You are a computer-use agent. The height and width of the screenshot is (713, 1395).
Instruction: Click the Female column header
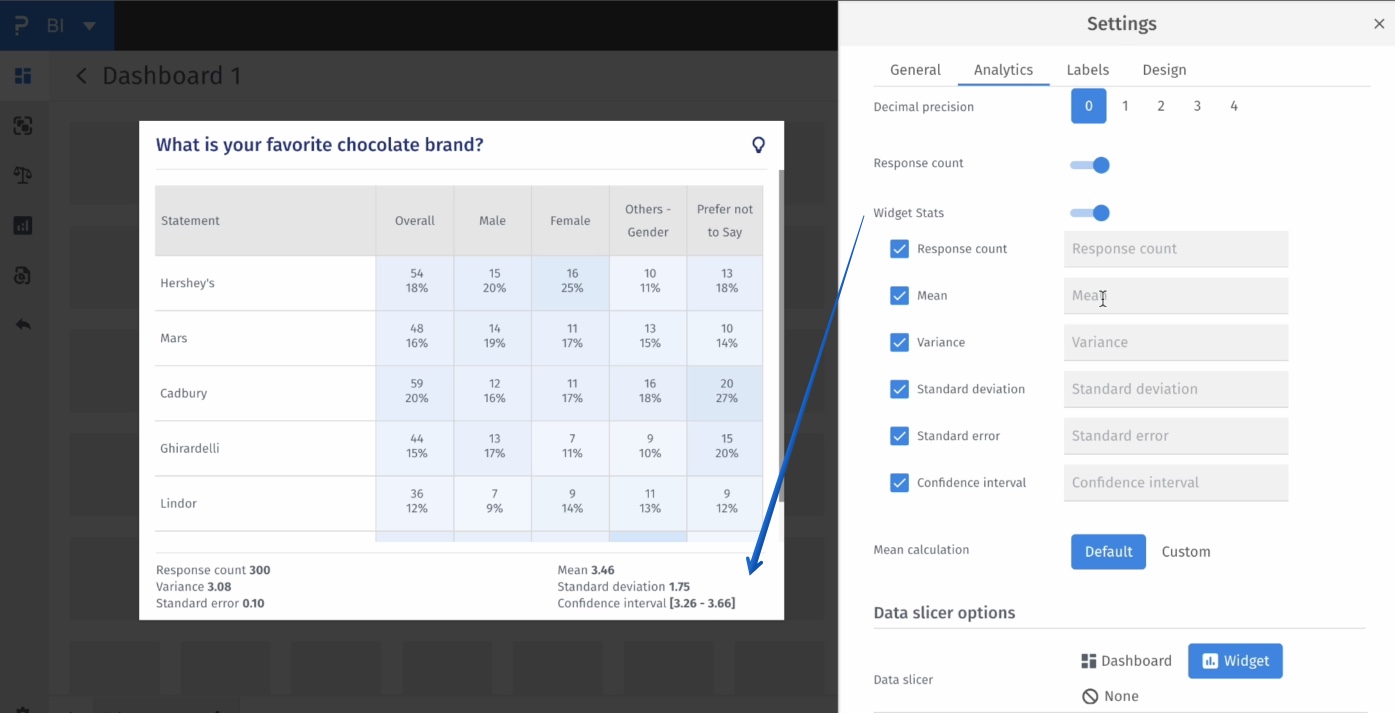point(570,221)
